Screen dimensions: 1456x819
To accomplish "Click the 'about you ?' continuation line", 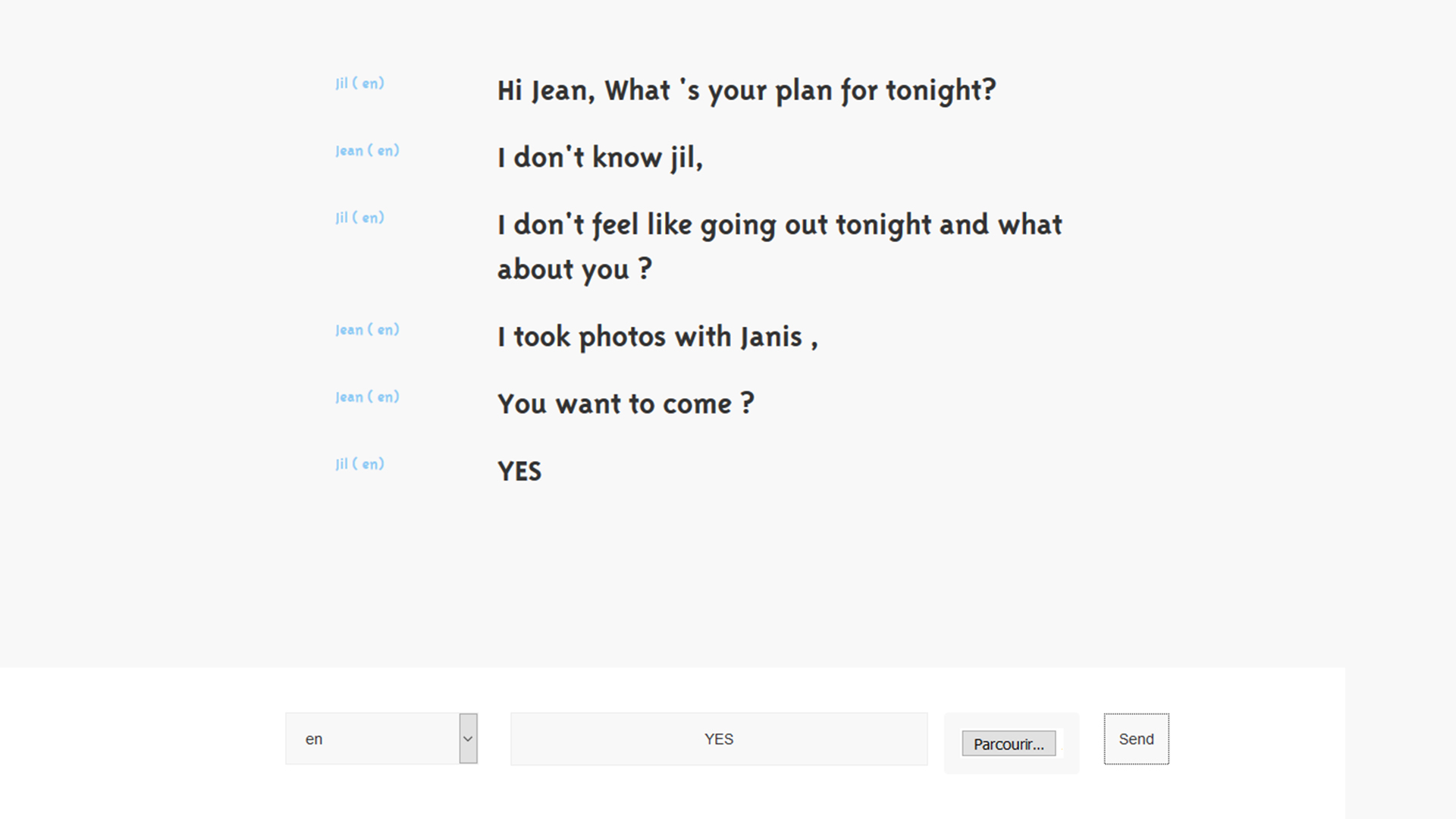I will [575, 269].
